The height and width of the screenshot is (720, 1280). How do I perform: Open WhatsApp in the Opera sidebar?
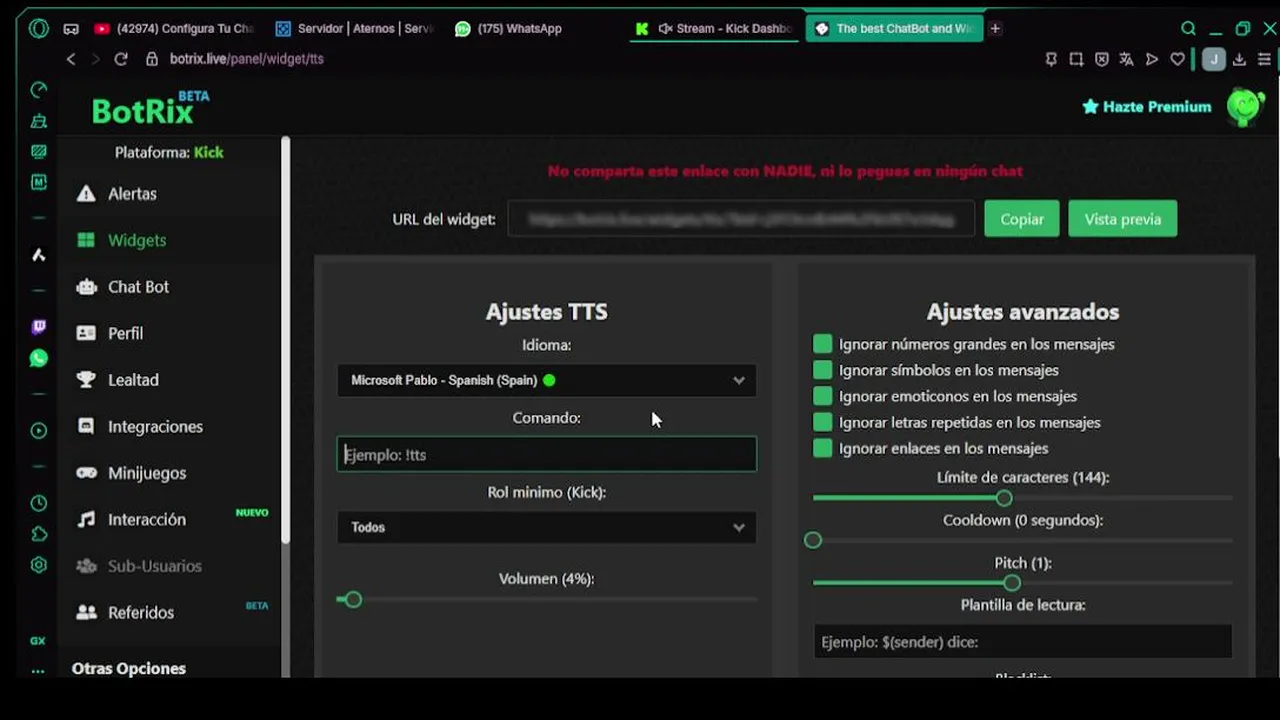39,358
